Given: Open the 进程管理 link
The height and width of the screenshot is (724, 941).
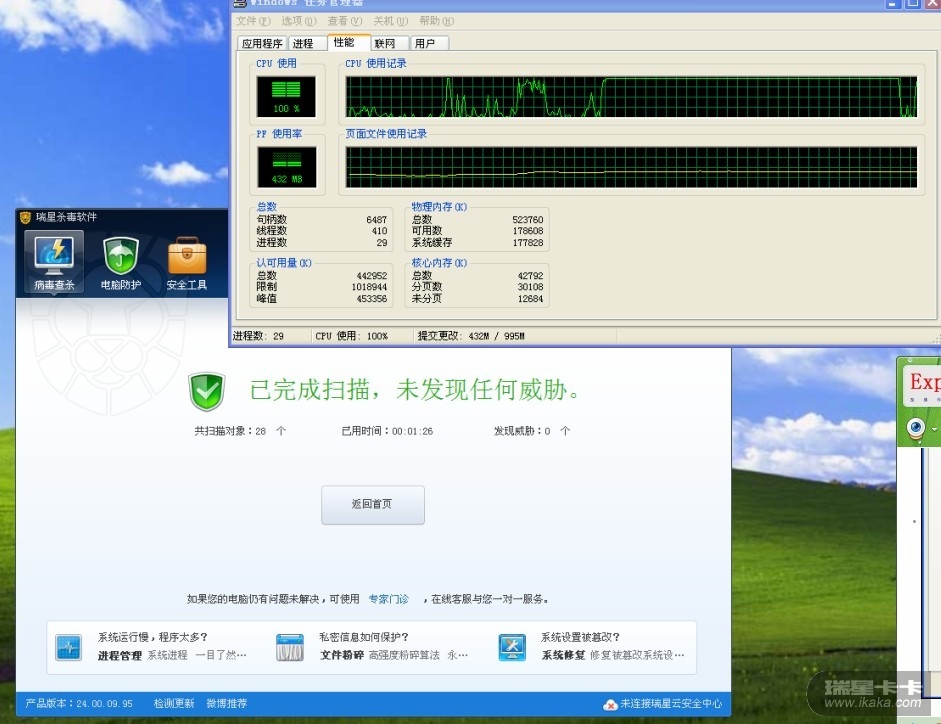Looking at the screenshot, I should pyautogui.click(x=120, y=656).
